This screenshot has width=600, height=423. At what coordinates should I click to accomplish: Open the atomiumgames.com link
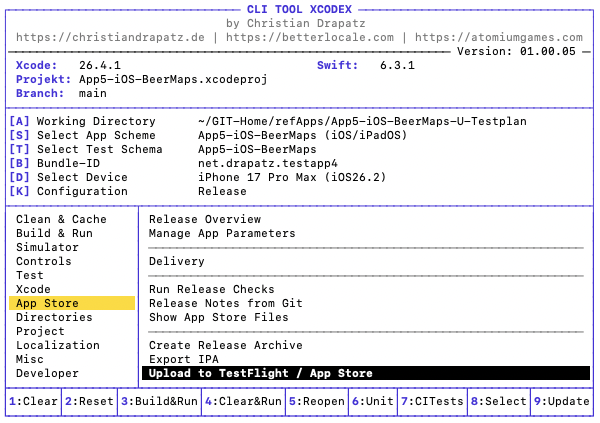(x=499, y=38)
